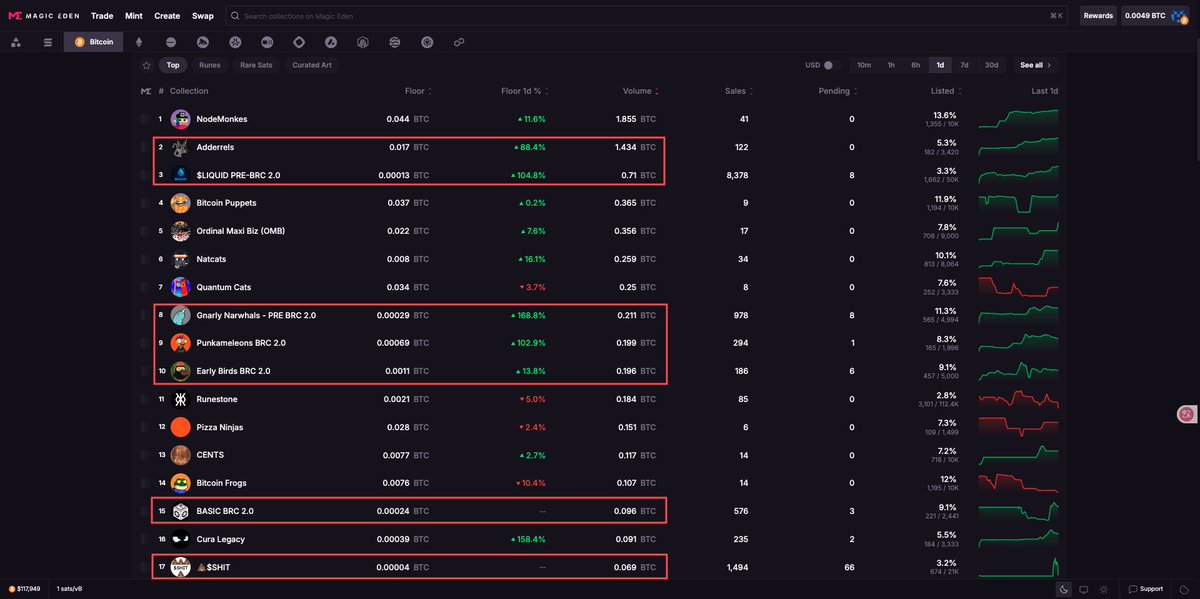Screen dimensions: 1200x599
Task: Tick the checkbox on Cura Legacy row
Action: (145, 539)
